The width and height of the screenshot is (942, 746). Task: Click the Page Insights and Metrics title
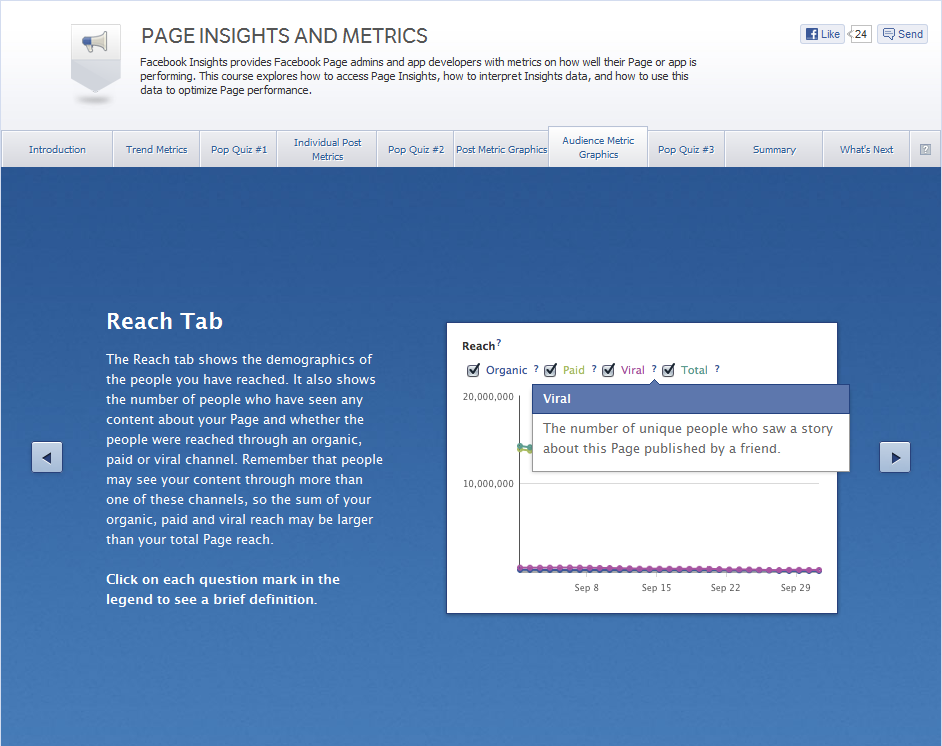click(284, 36)
